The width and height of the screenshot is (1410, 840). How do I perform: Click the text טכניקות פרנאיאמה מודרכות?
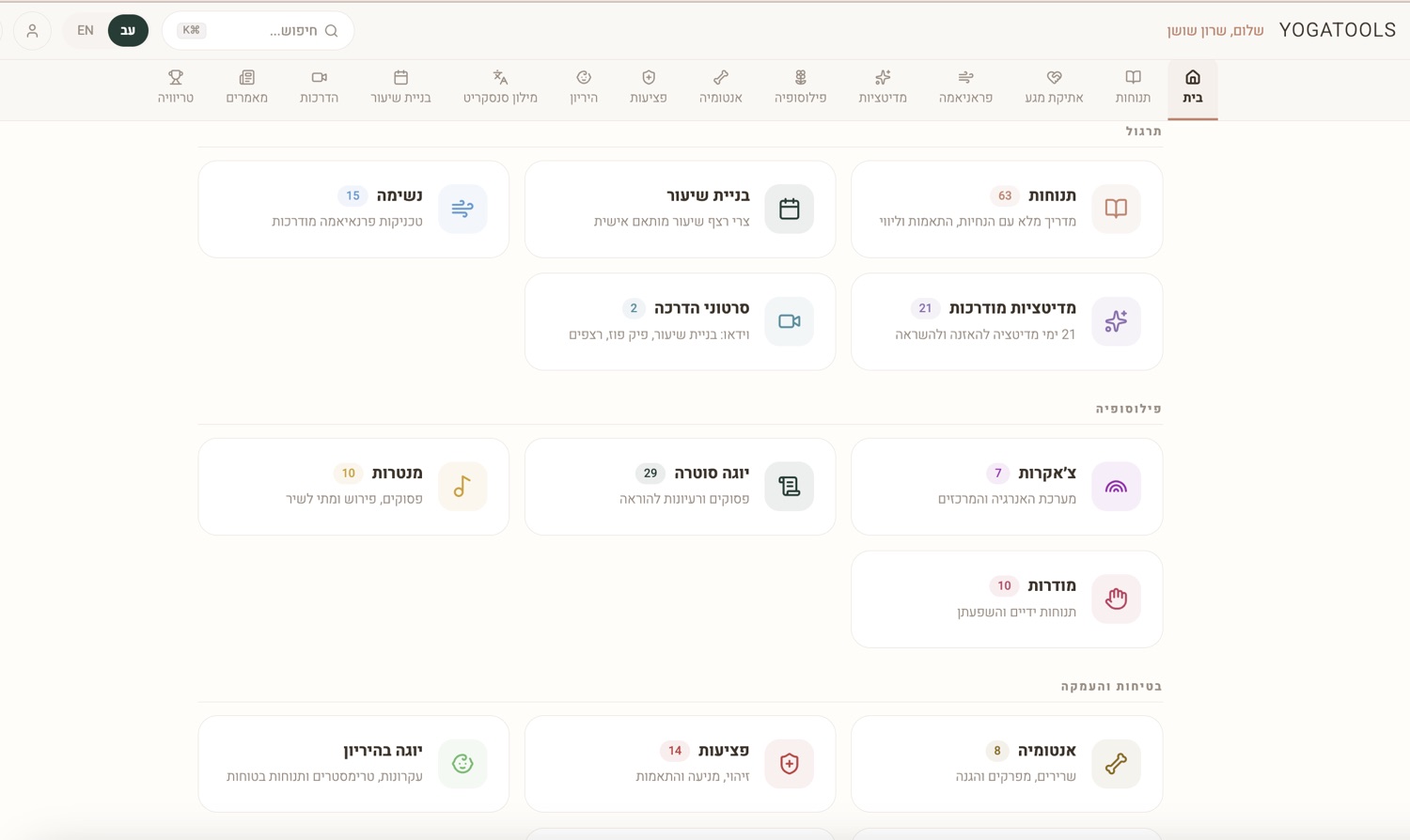[x=347, y=222]
